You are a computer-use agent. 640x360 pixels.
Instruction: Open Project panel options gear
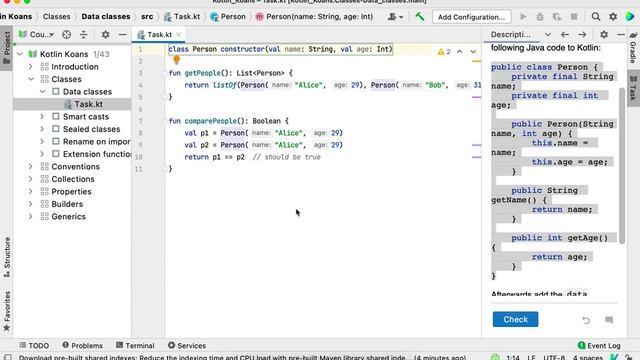click(105, 35)
